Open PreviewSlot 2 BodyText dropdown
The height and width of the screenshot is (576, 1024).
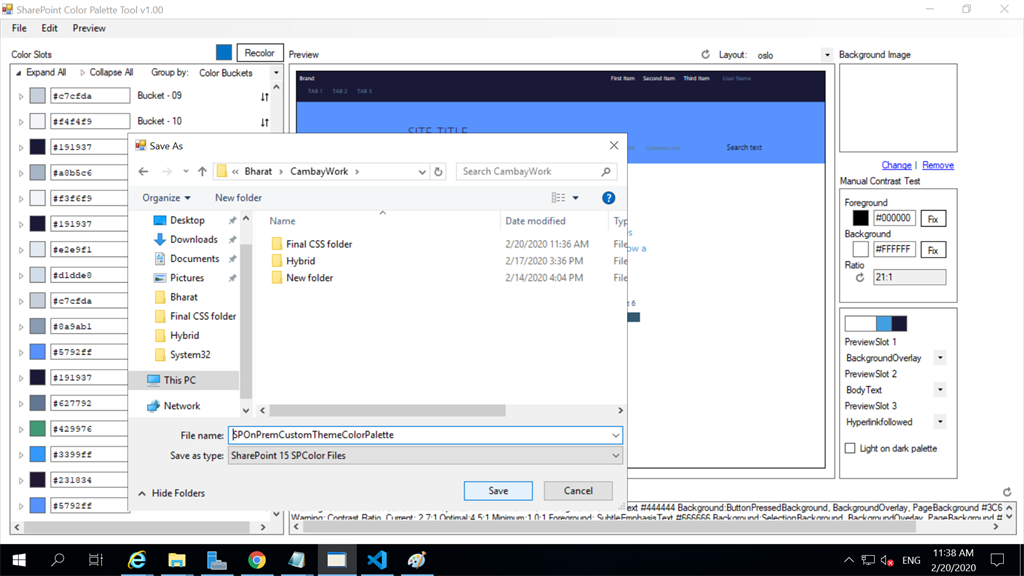pyautogui.click(x=940, y=390)
